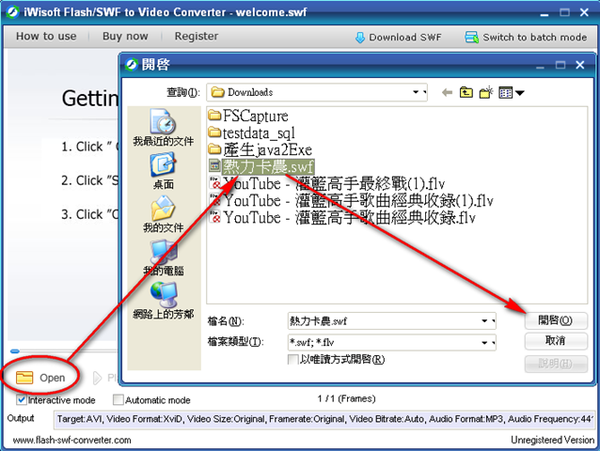This screenshot has height=451, width=600.
Task: Click the iWisoft logo in main title bar
Action: [x=12, y=12]
